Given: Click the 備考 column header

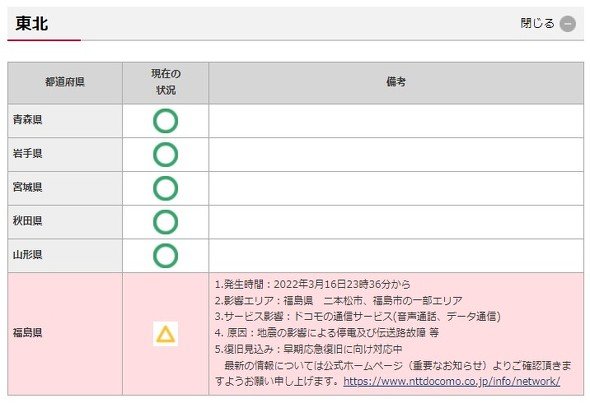Looking at the screenshot, I should point(396,82).
